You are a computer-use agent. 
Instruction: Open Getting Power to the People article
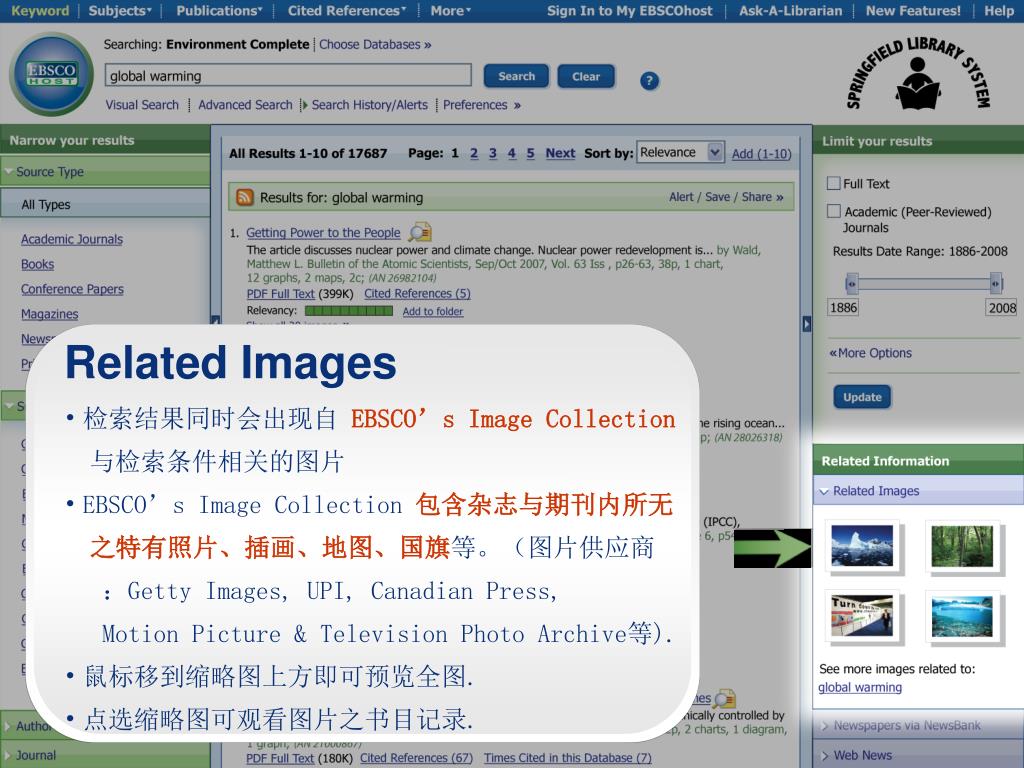(x=323, y=232)
